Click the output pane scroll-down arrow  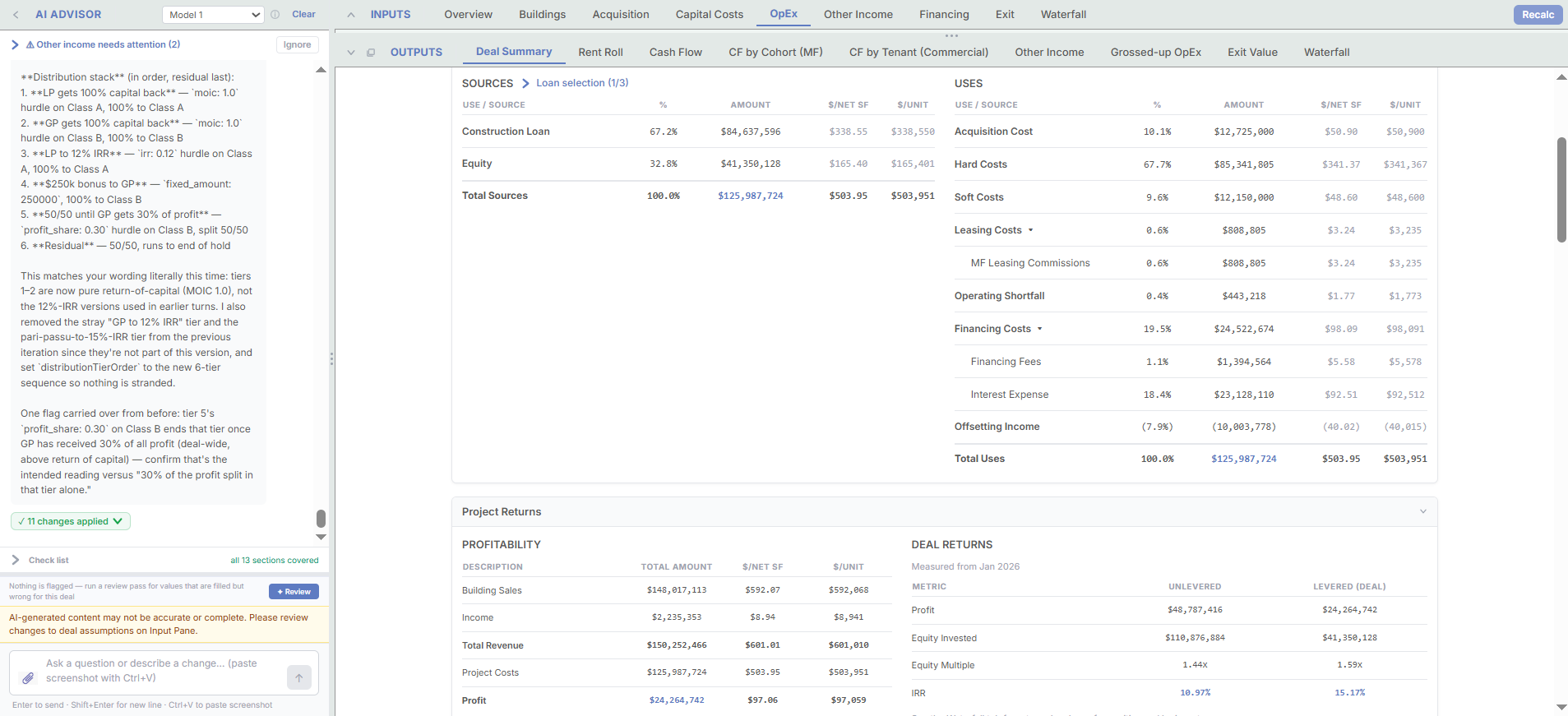click(x=1561, y=707)
